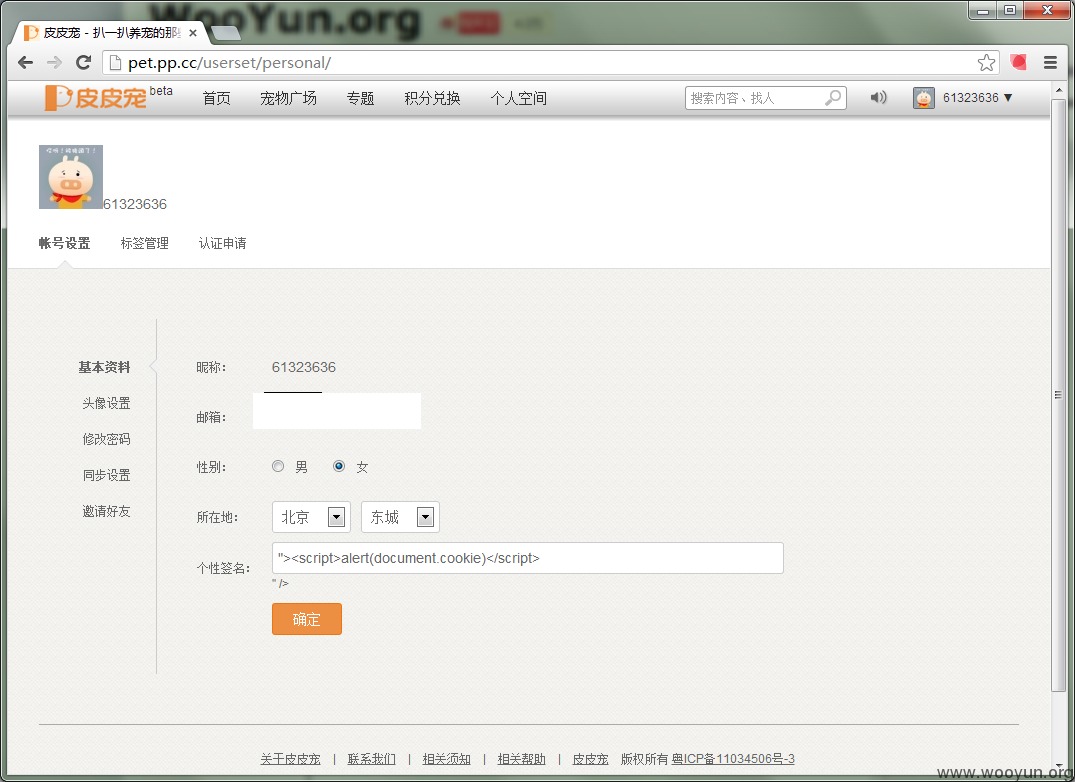Screen dimensions: 1075x782
Task: Click the search magnifier icon
Action: 832,98
